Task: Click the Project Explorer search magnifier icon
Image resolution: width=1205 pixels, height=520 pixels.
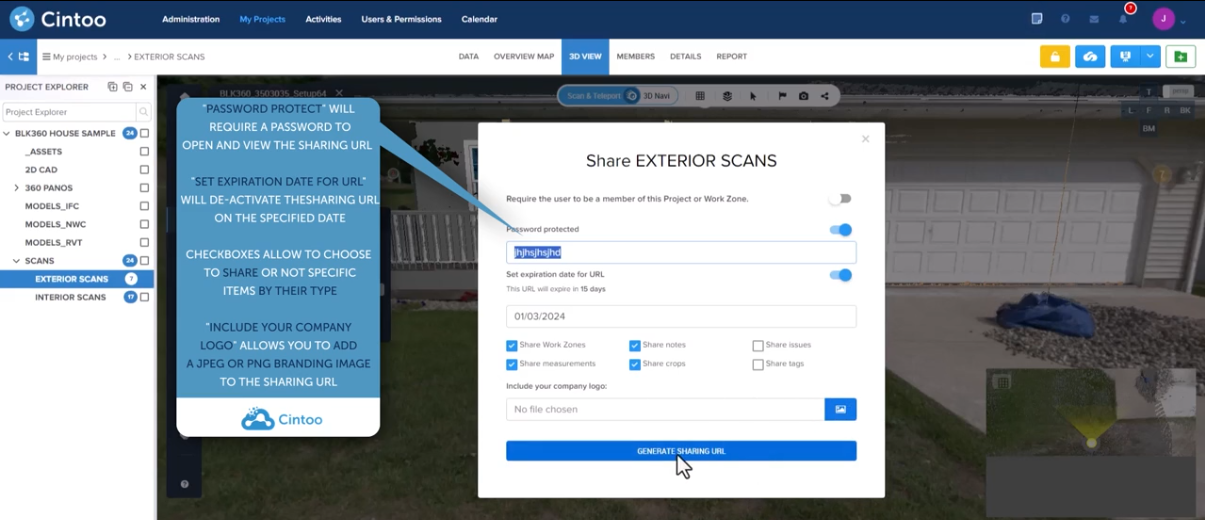Action: tap(144, 112)
